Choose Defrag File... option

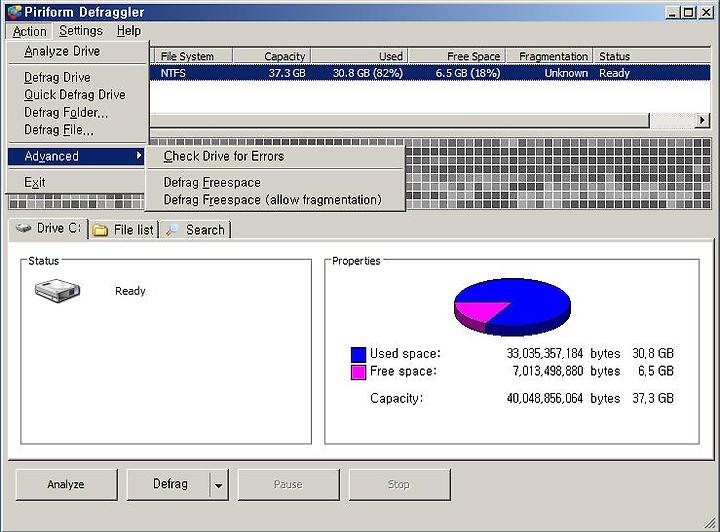pos(78,130)
